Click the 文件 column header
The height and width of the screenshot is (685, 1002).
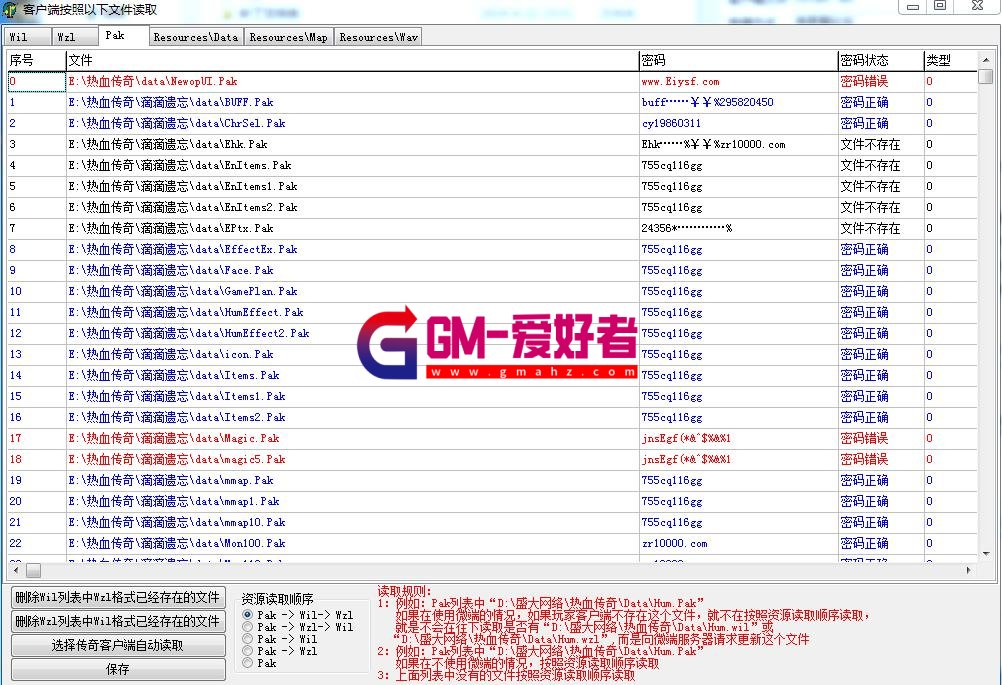(352, 60)
